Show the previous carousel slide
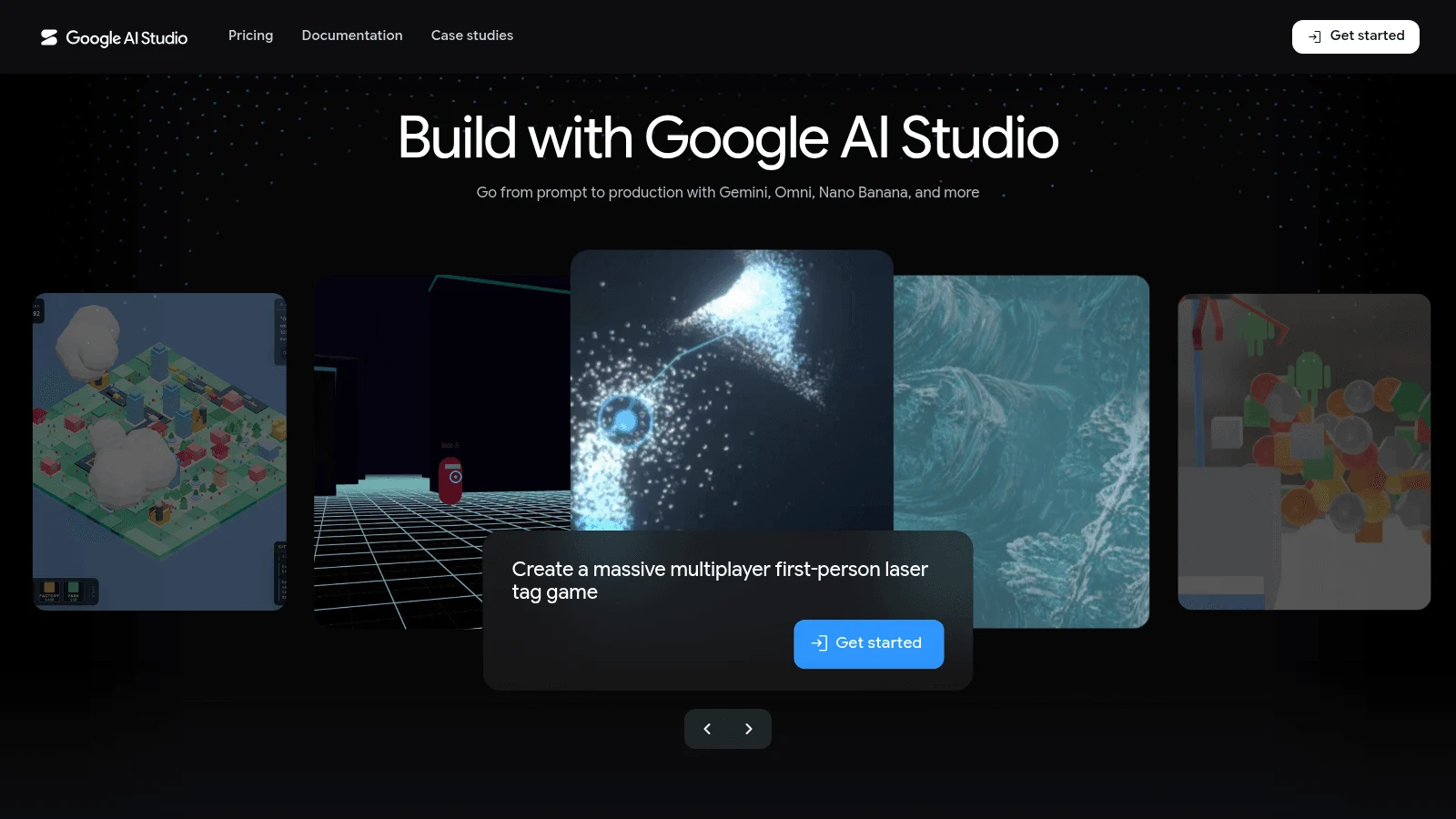This screenshot has width=1456, height=819. pyautogui.click(x=707, y=729)
